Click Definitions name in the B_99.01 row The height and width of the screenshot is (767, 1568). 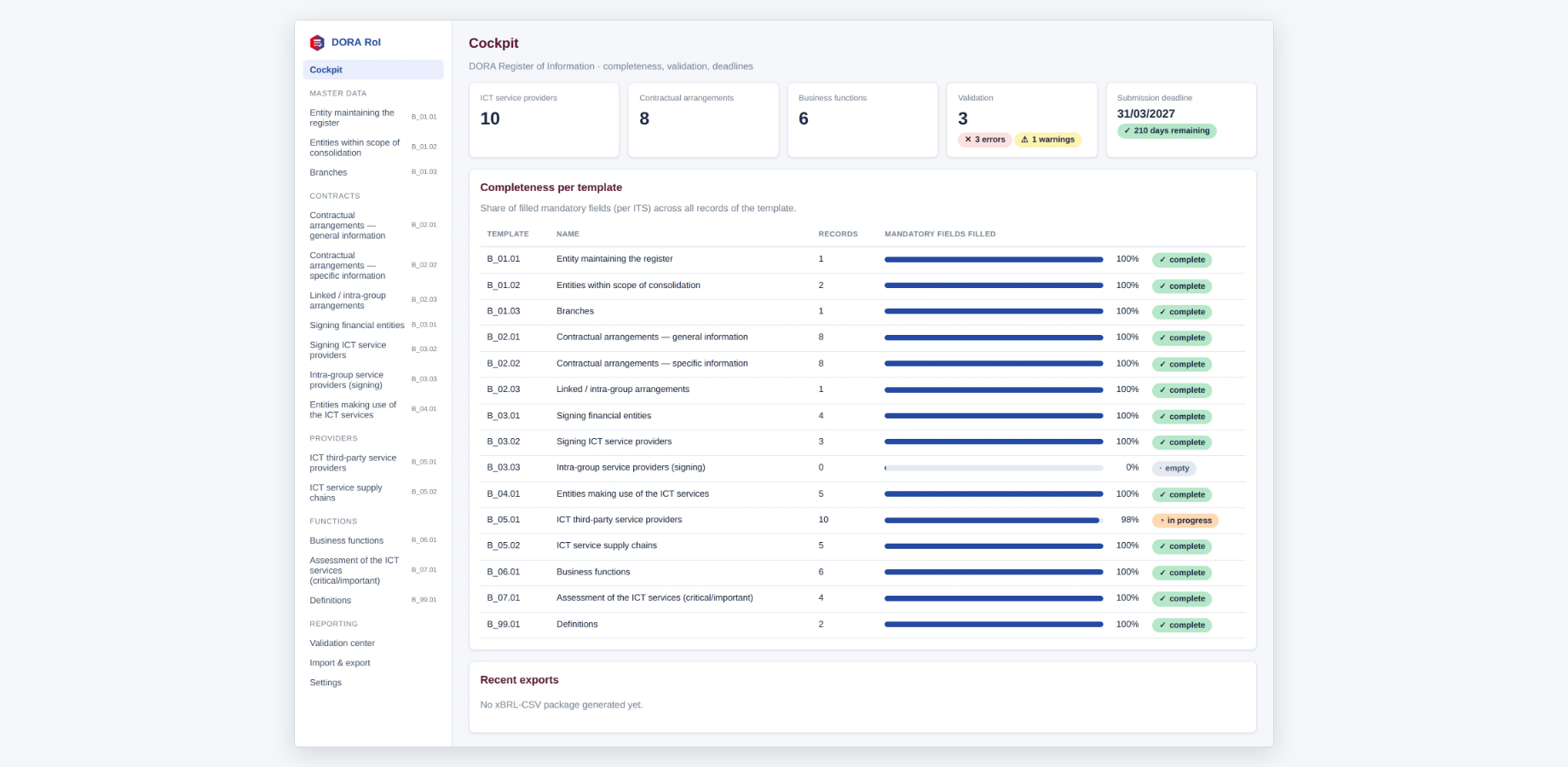click(x=577, y=624)
